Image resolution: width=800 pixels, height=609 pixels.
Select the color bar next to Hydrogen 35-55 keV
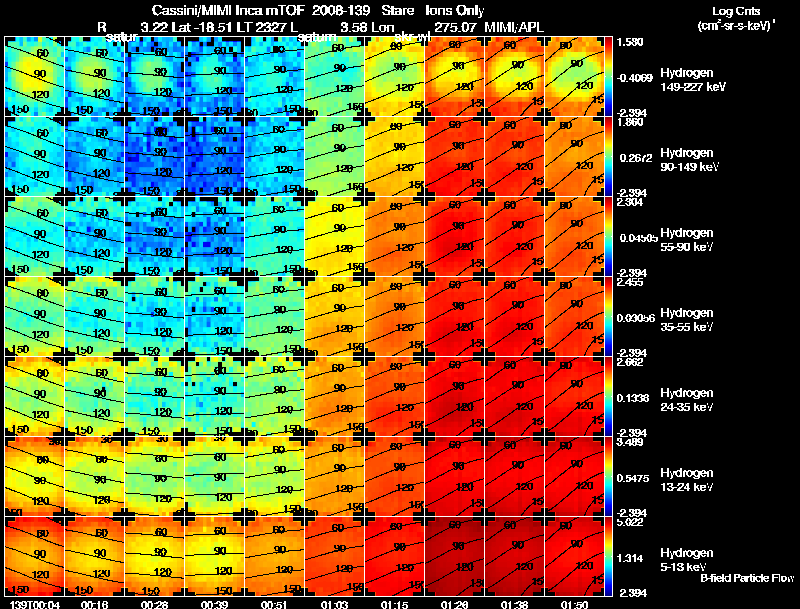(608, 317)
